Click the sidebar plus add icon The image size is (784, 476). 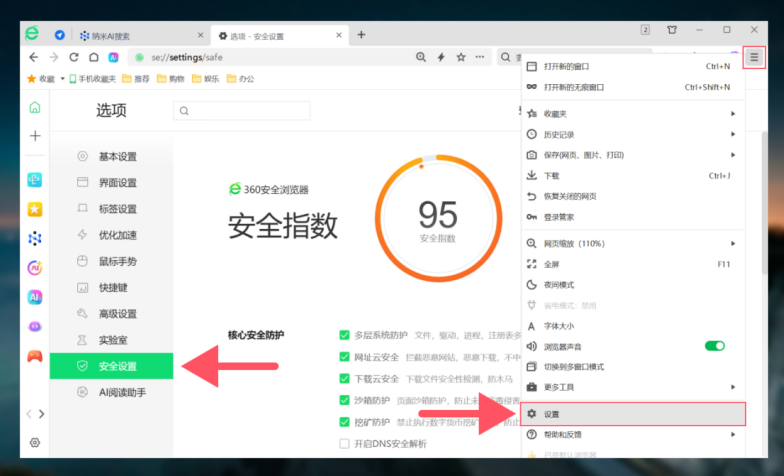35,136
